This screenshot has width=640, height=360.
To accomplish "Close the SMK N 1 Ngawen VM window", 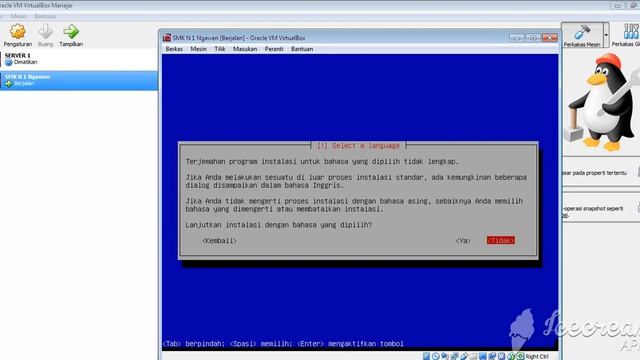I will 549,38.
